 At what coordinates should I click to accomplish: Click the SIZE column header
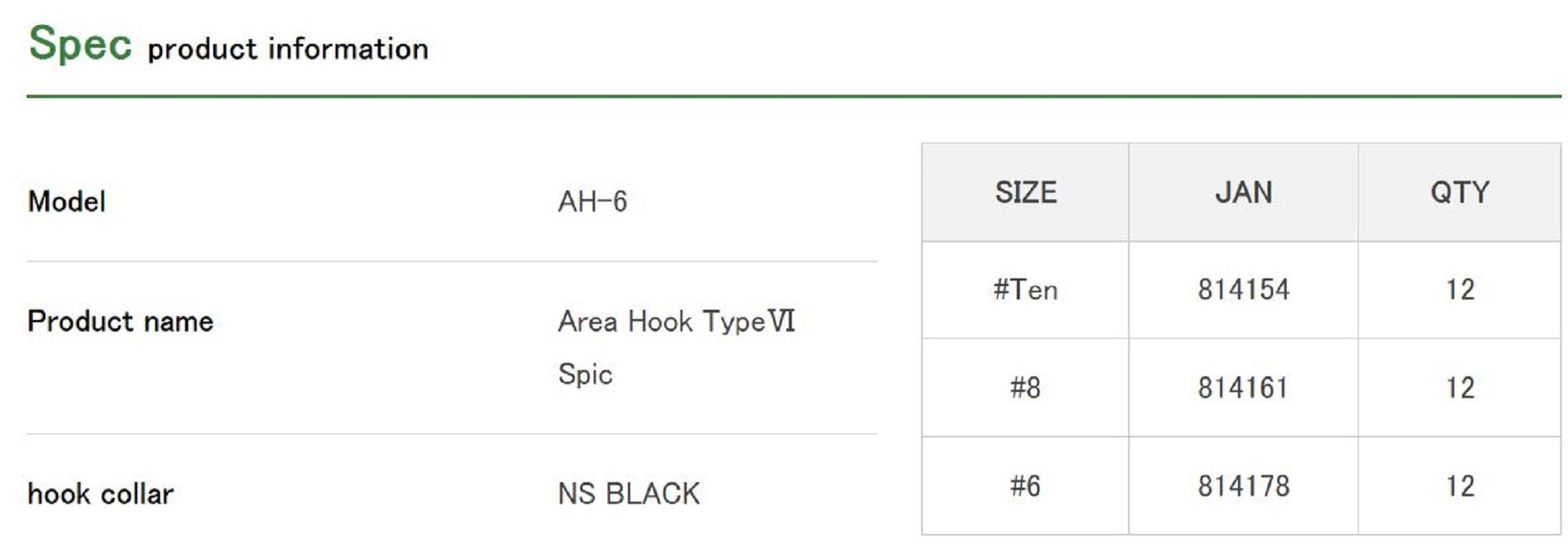click(1025, 193)
